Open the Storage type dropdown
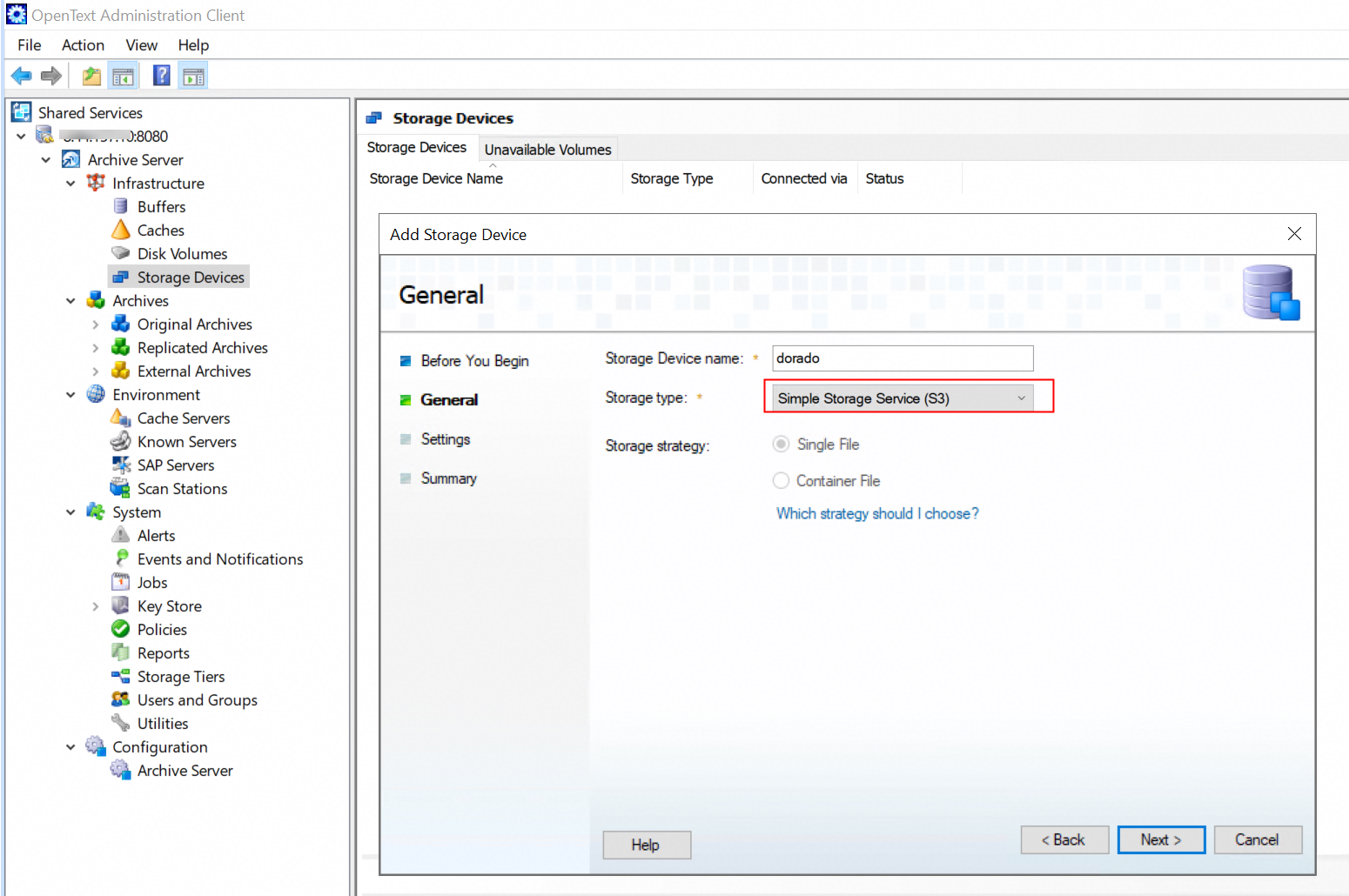The height and width of the screenshot is (896, 1349). [903, 398]
